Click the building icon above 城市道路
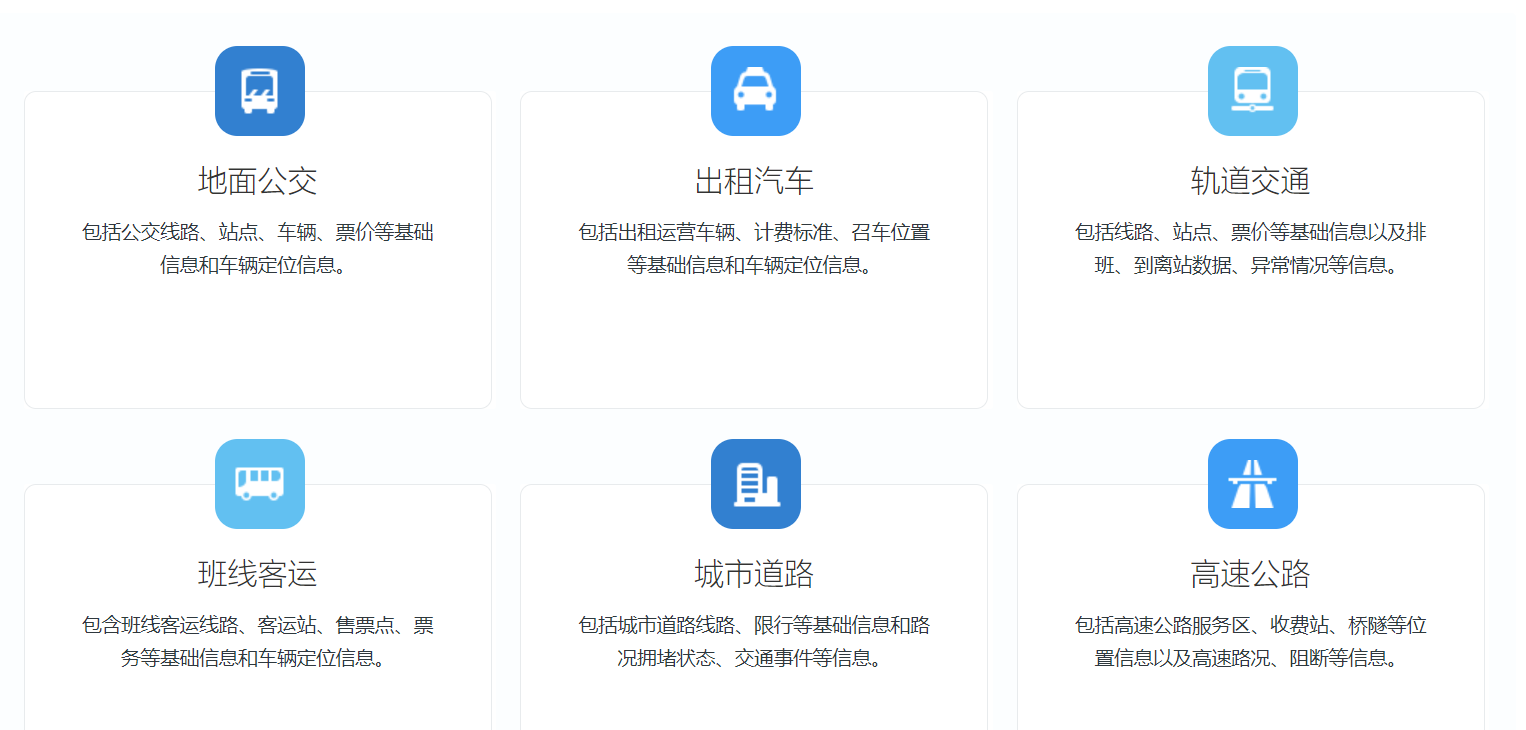Viewport: 1526px width, 730px height. point(755,484)
